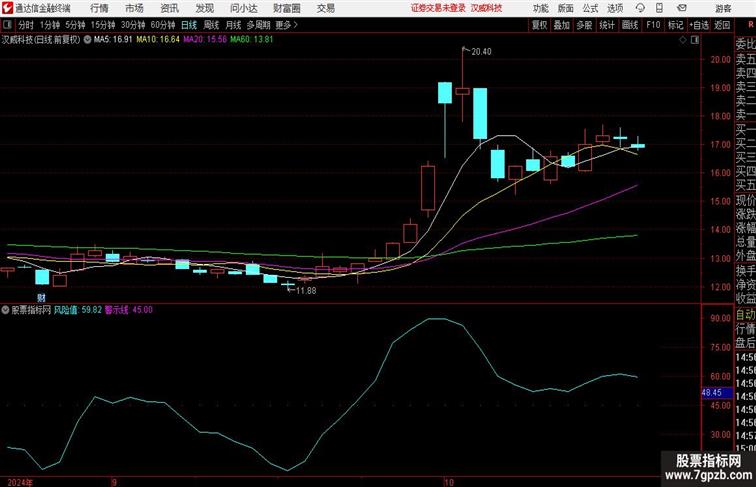Image resolution: width=756 pixels, height=487 pixels.
Task: Click the MA20: 15.56 value
Action: click(x=205, y=40)
